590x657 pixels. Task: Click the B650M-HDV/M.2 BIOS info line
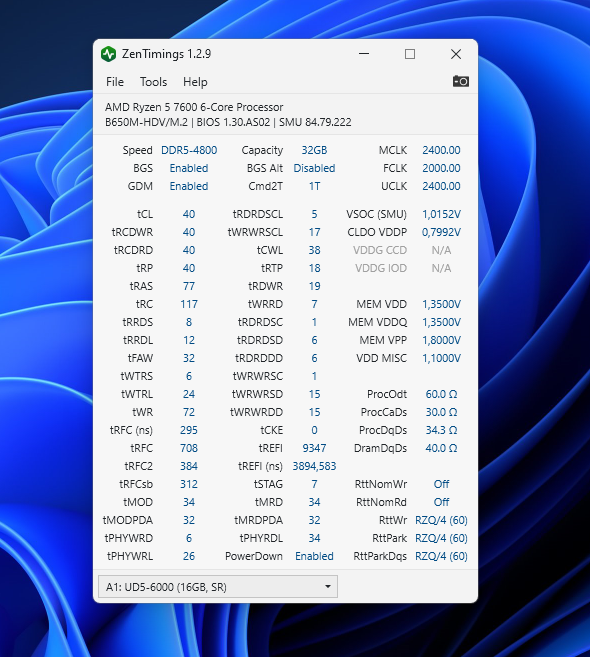click(x=228, y=122)
